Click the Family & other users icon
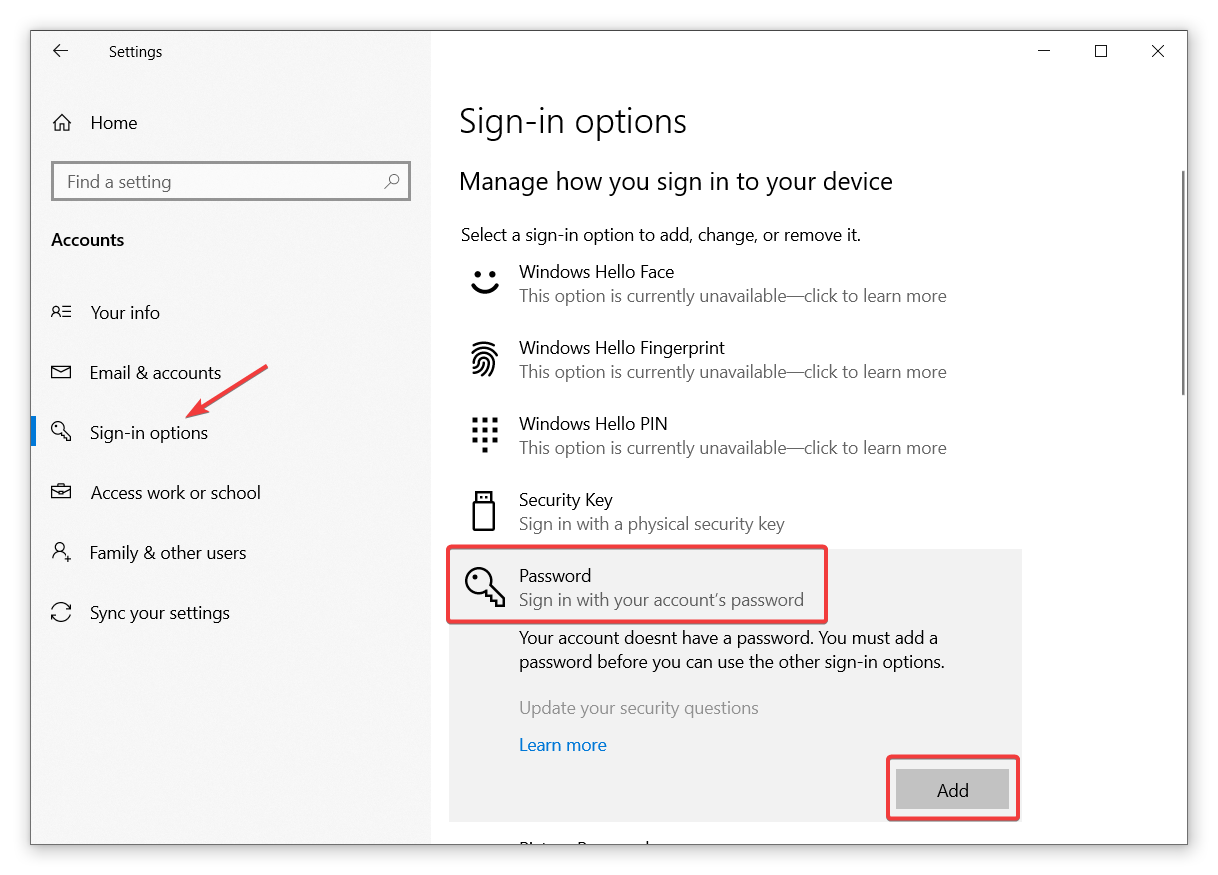This screenshot has height=875, width=1218. 61,552
